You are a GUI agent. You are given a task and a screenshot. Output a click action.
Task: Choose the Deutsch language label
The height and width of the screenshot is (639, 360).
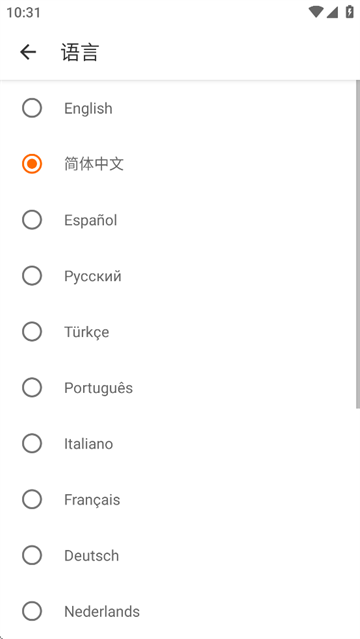click(92, 556)
